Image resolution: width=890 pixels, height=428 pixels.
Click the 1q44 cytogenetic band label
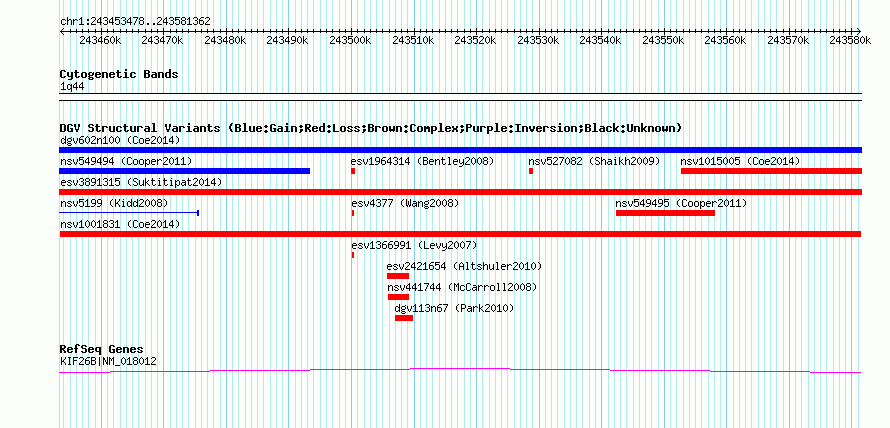pos(72,86)
